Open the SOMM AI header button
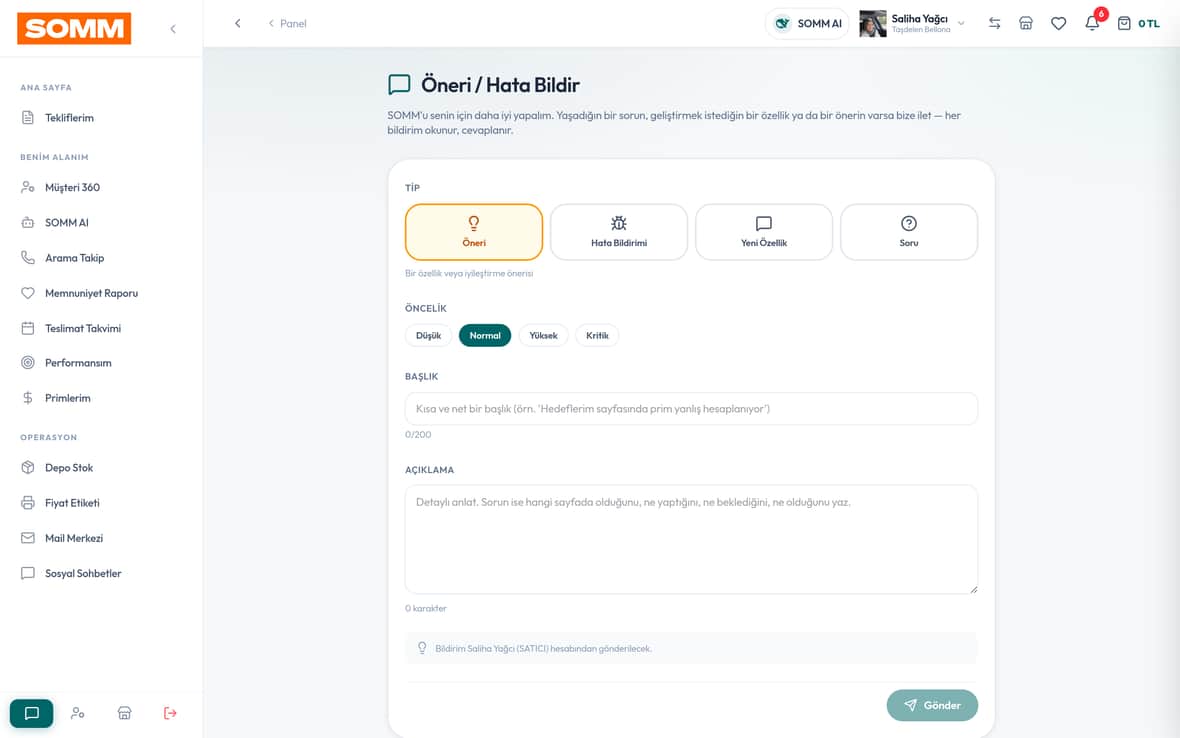Viewport: 1180px width, 738px height. [807, 23]
